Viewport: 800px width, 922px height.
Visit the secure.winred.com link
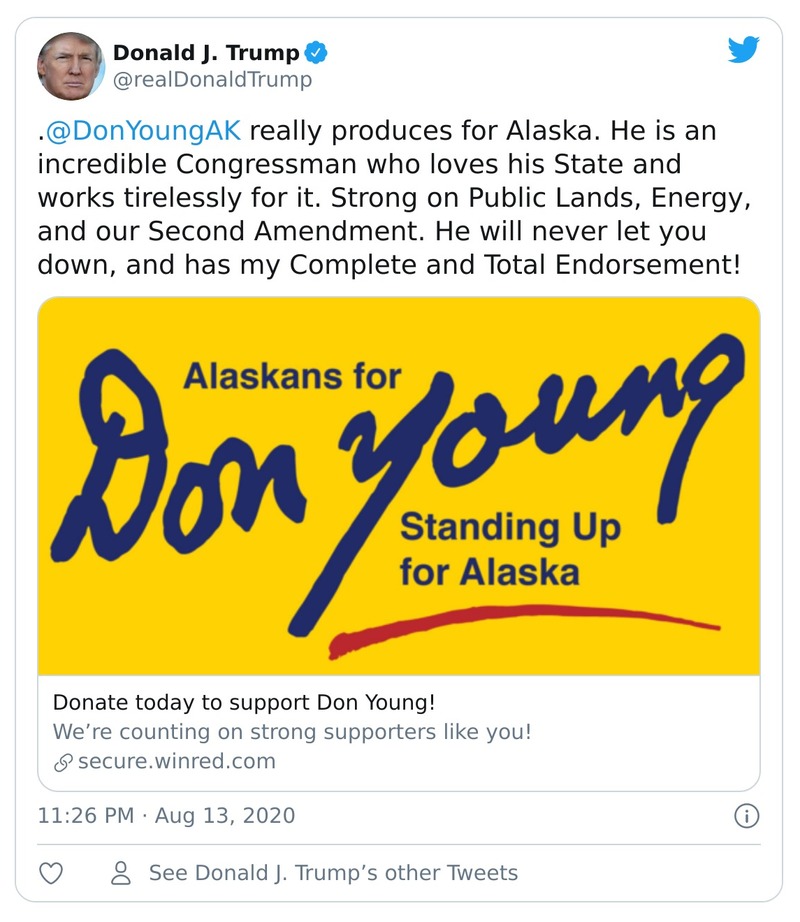[x=176, y=762]
